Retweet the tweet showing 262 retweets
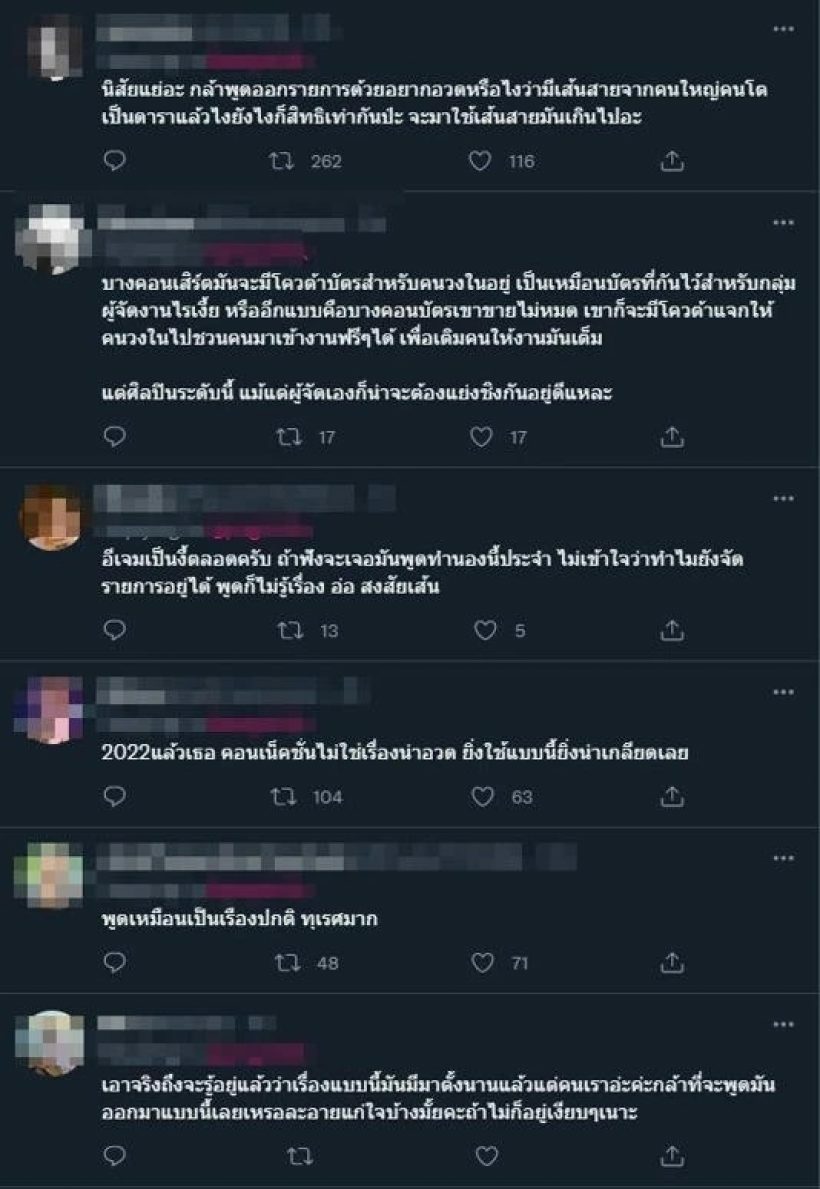 282,161
